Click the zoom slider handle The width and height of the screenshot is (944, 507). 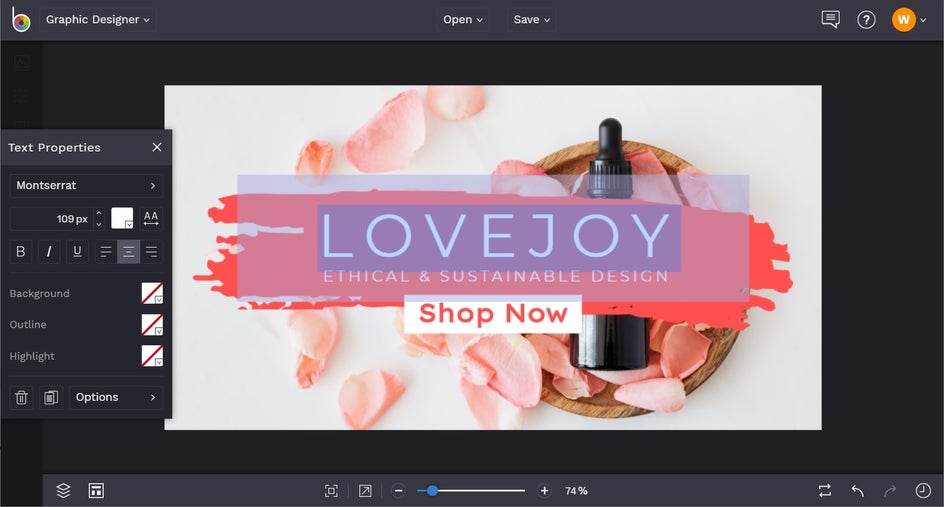[x=432, y=491]
